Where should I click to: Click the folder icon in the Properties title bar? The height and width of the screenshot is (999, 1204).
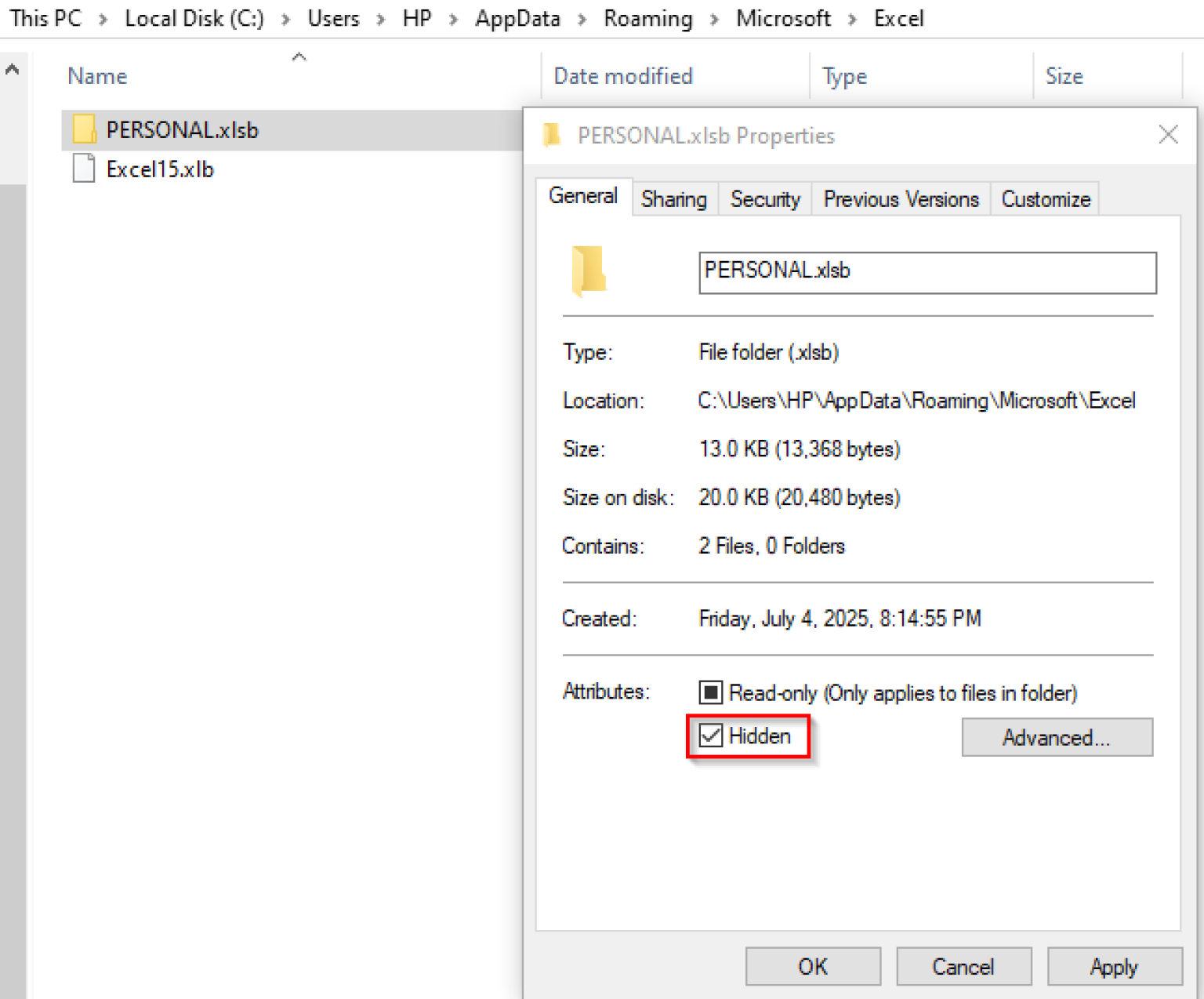point(552,134)
